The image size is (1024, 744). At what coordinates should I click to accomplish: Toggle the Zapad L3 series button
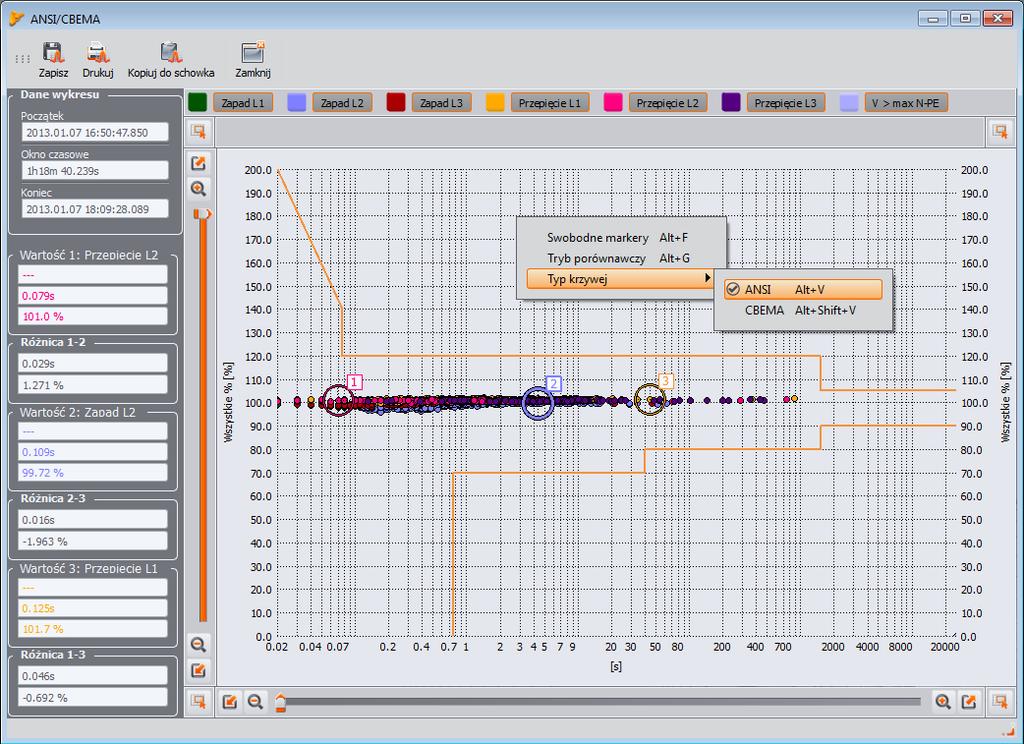click(x=441, y=103)
